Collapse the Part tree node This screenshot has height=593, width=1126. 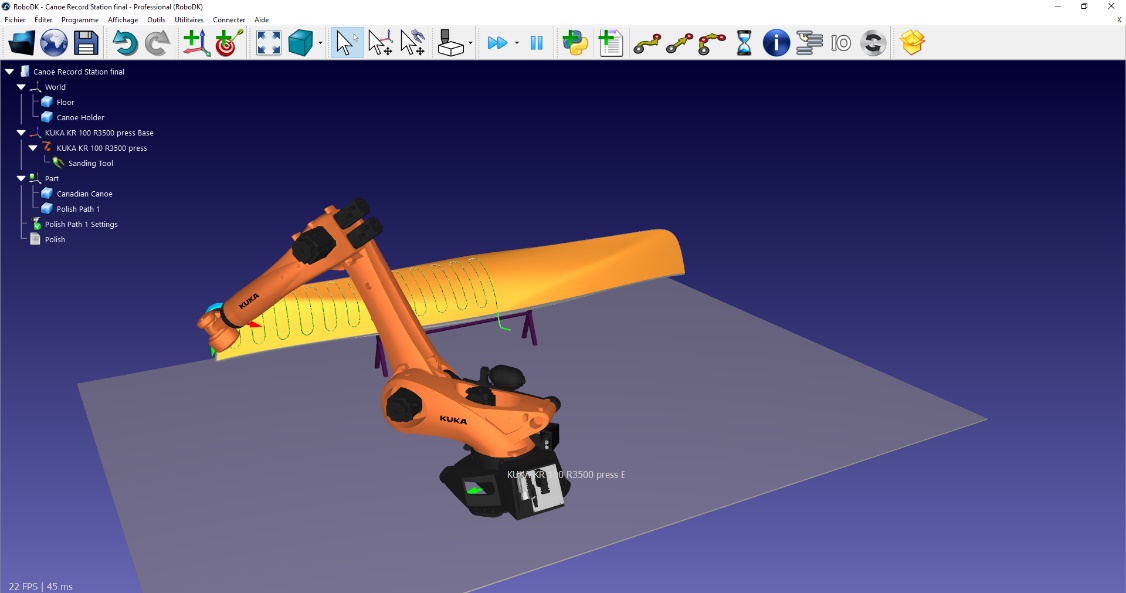click(22, 178)
